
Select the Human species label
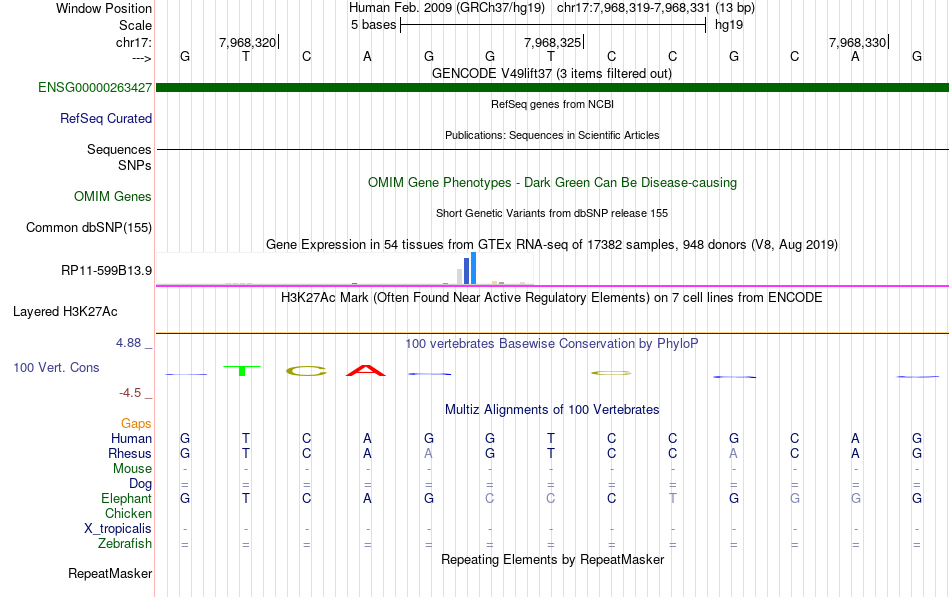pyautogui.click(x=131, y=438)
